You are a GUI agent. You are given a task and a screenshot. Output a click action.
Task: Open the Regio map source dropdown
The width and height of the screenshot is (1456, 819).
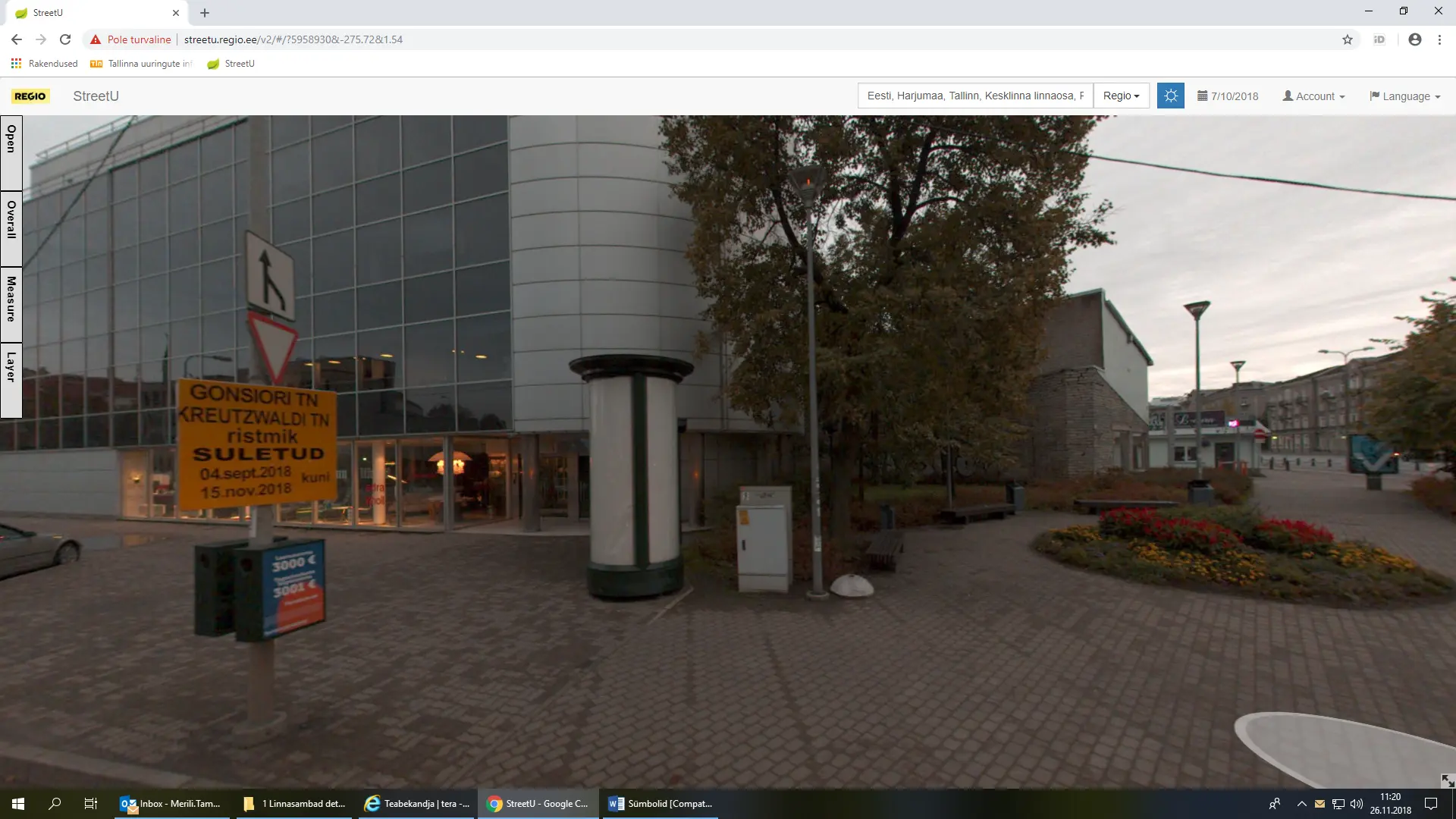click(x=1121, y=96)
